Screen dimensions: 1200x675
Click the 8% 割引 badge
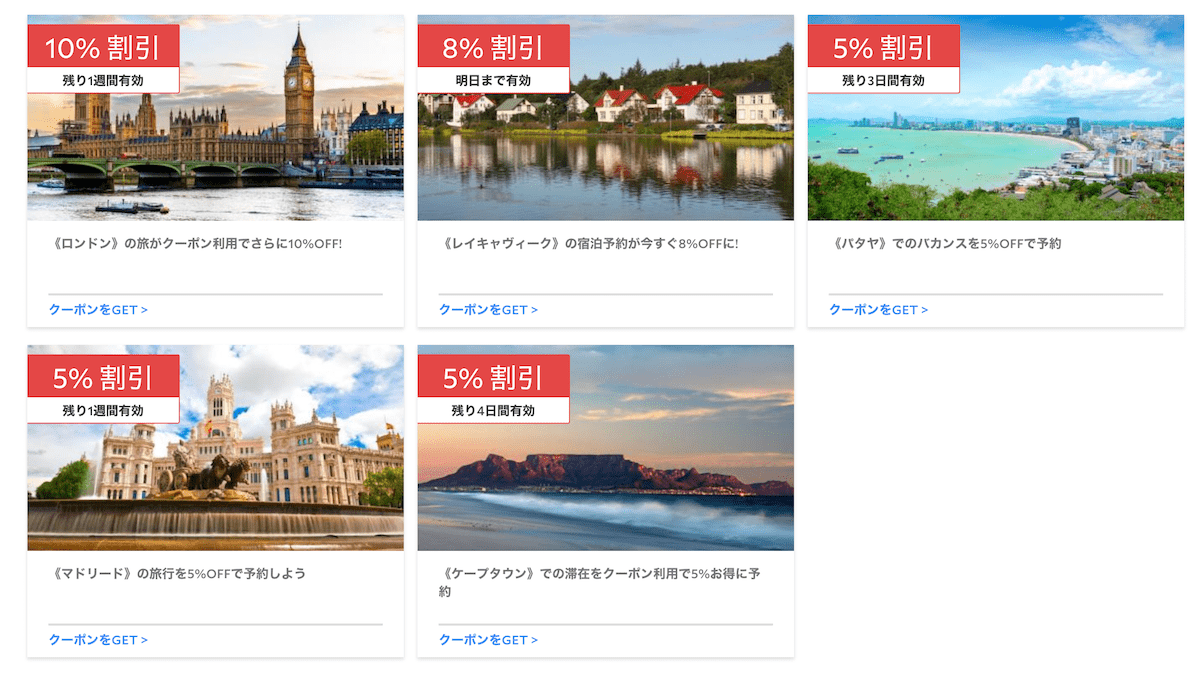[493, 47]
